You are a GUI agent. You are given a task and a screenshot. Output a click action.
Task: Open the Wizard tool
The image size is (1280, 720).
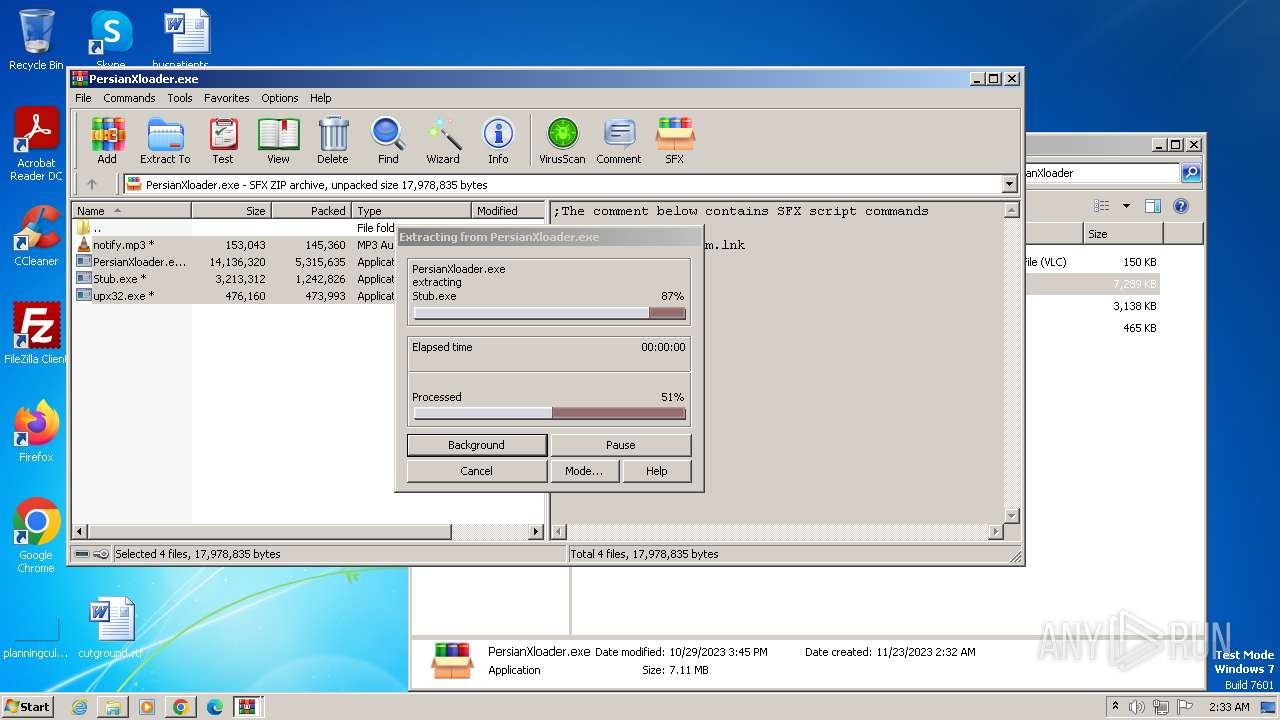pyautogui.click(x=443, y=141)
